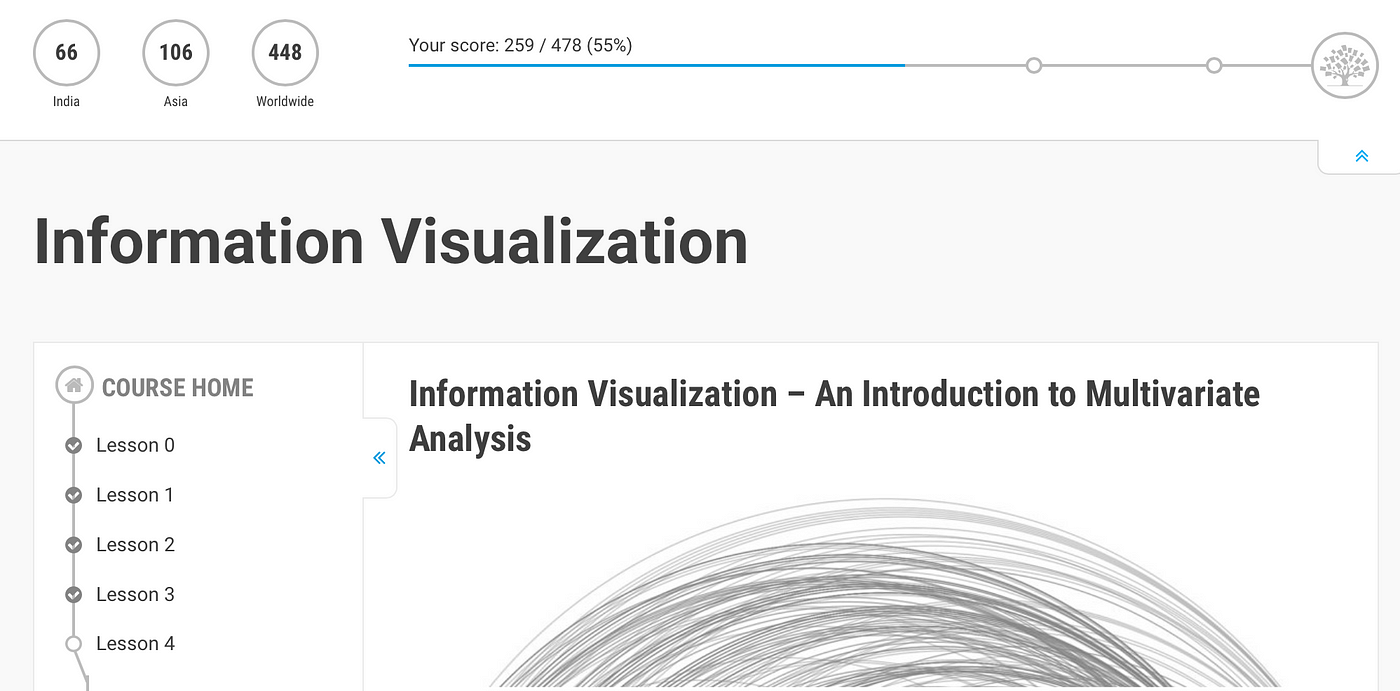Collapse the header with double up chevron

pos(1361,156)
